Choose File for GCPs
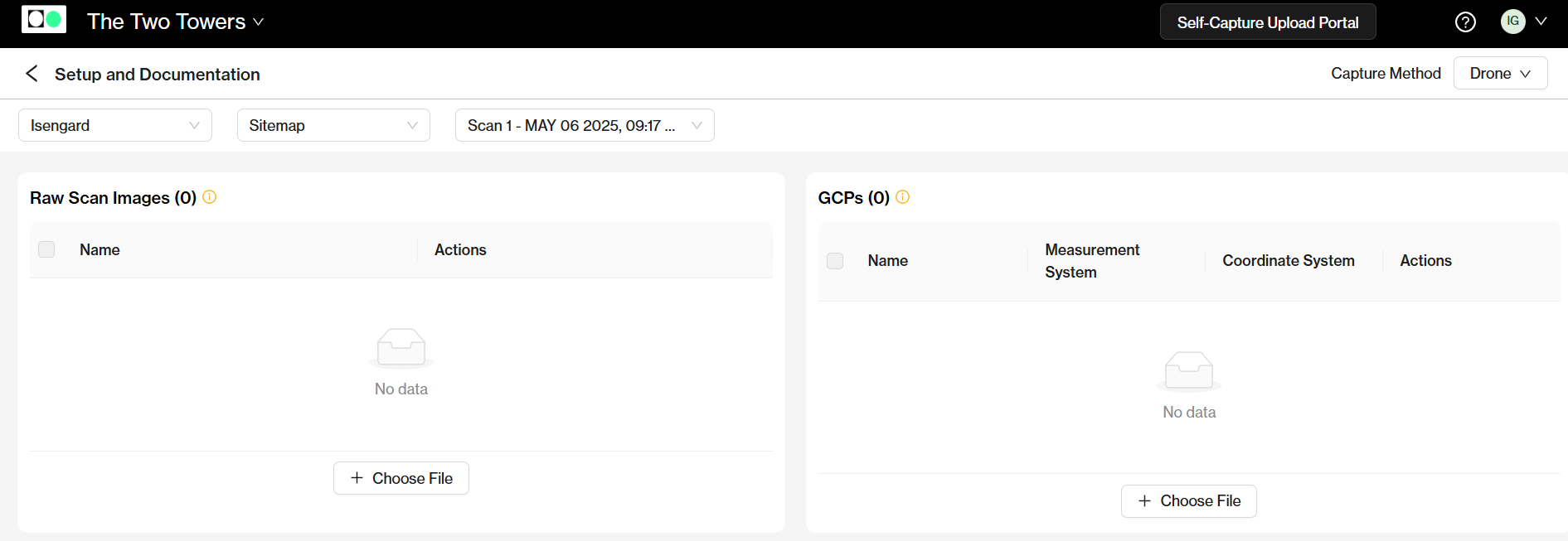 tap(1189, 501)
